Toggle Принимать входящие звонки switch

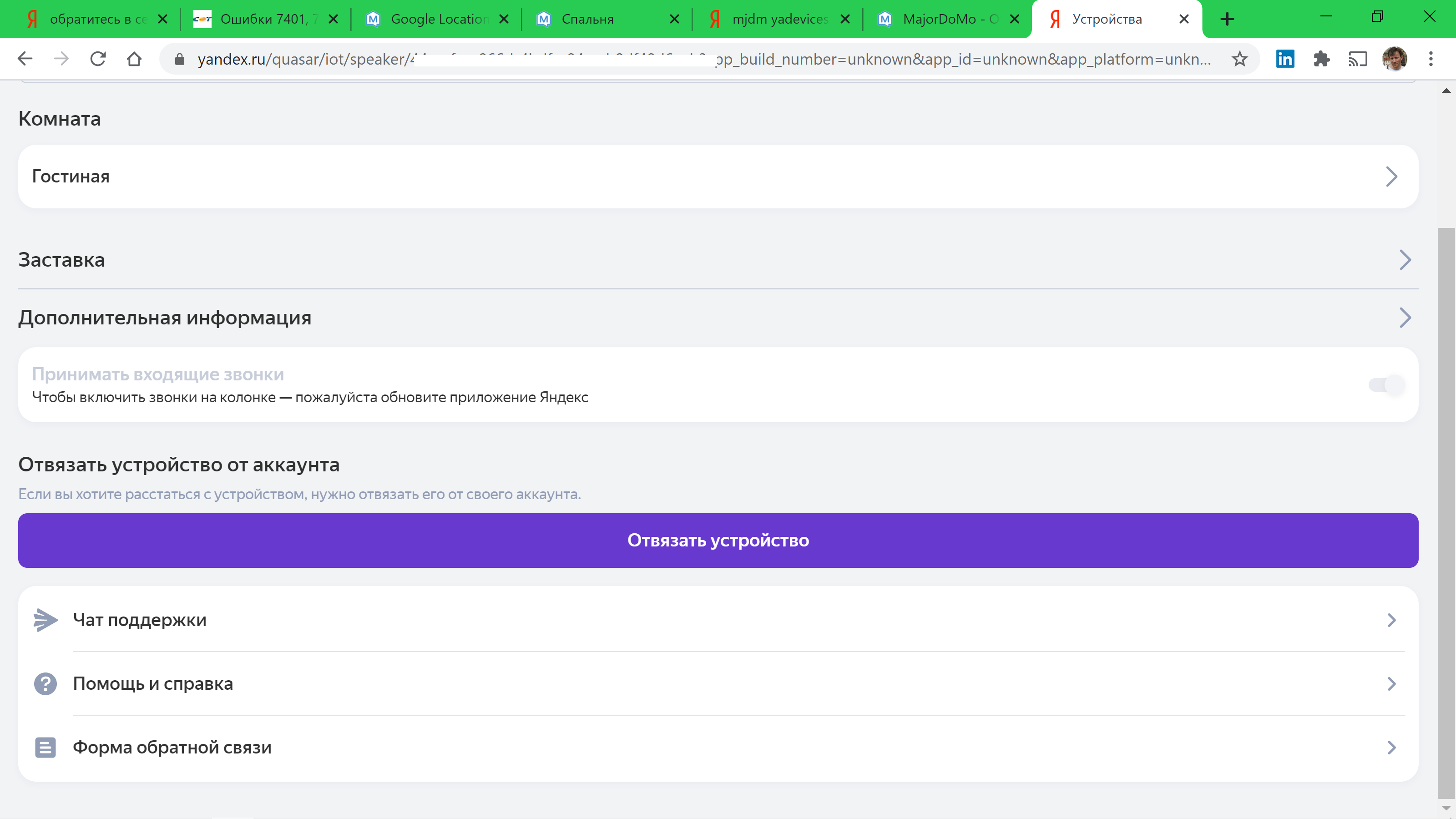1386,385
